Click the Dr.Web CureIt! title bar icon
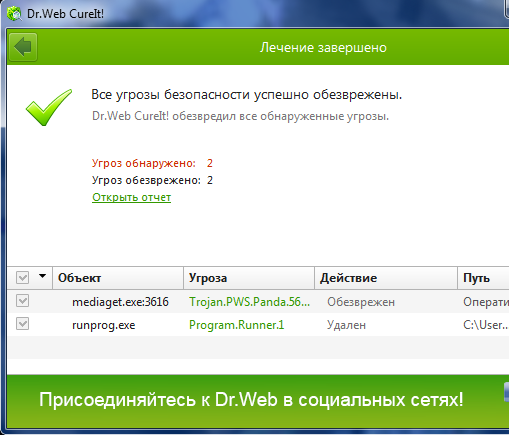 coord(14,14)
